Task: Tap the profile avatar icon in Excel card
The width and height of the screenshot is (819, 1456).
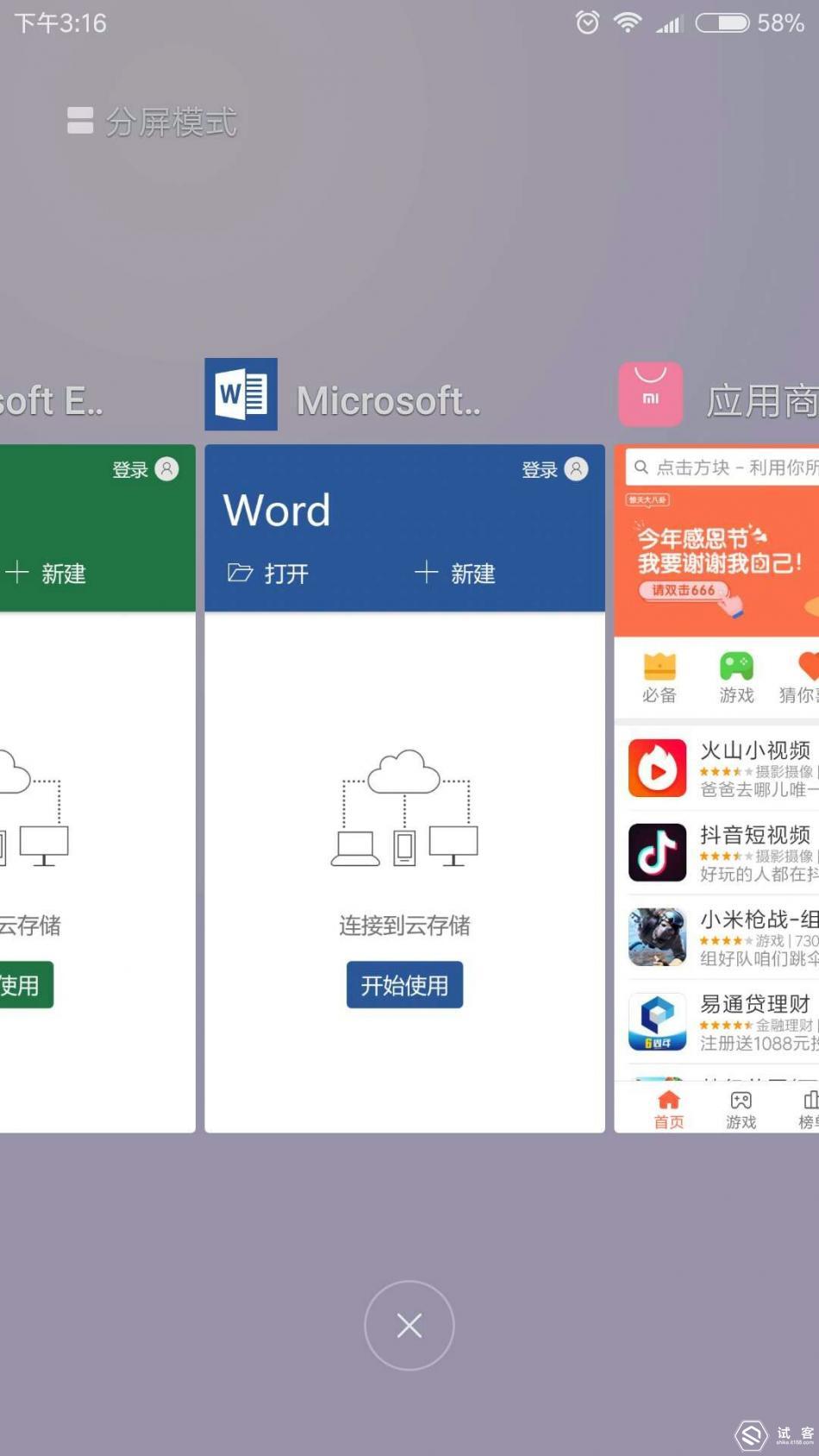Action: click(166, 468)
